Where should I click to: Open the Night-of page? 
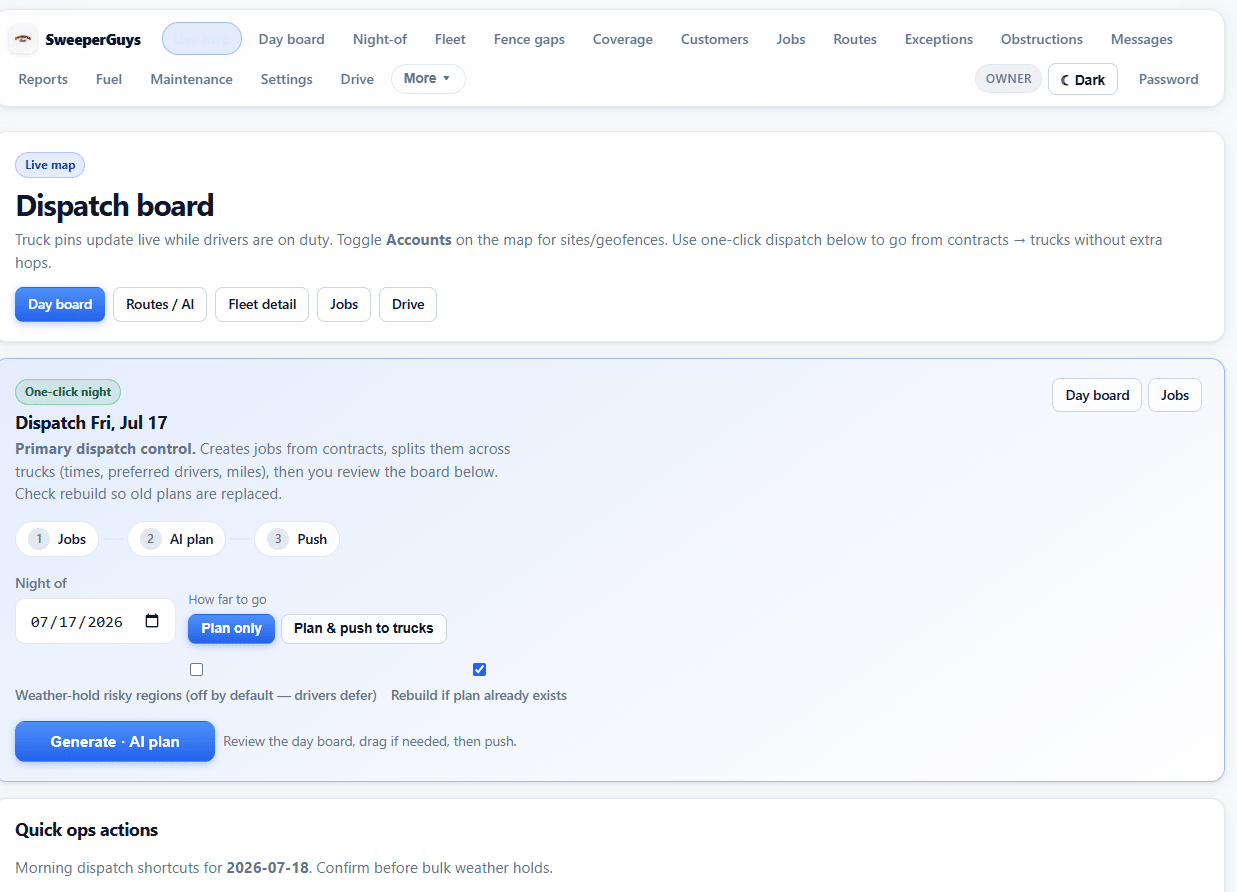[x=380, y=39]
